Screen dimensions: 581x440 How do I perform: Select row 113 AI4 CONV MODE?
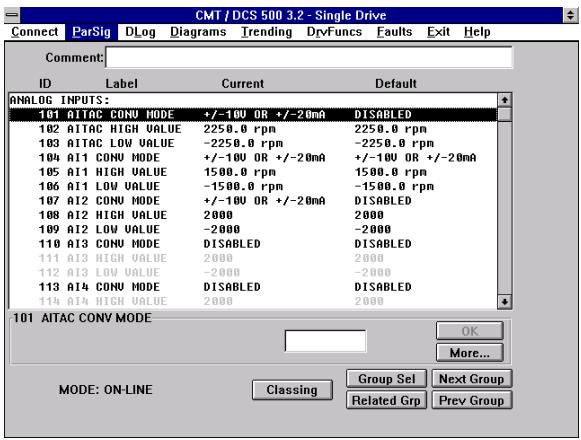pos(253,287)
